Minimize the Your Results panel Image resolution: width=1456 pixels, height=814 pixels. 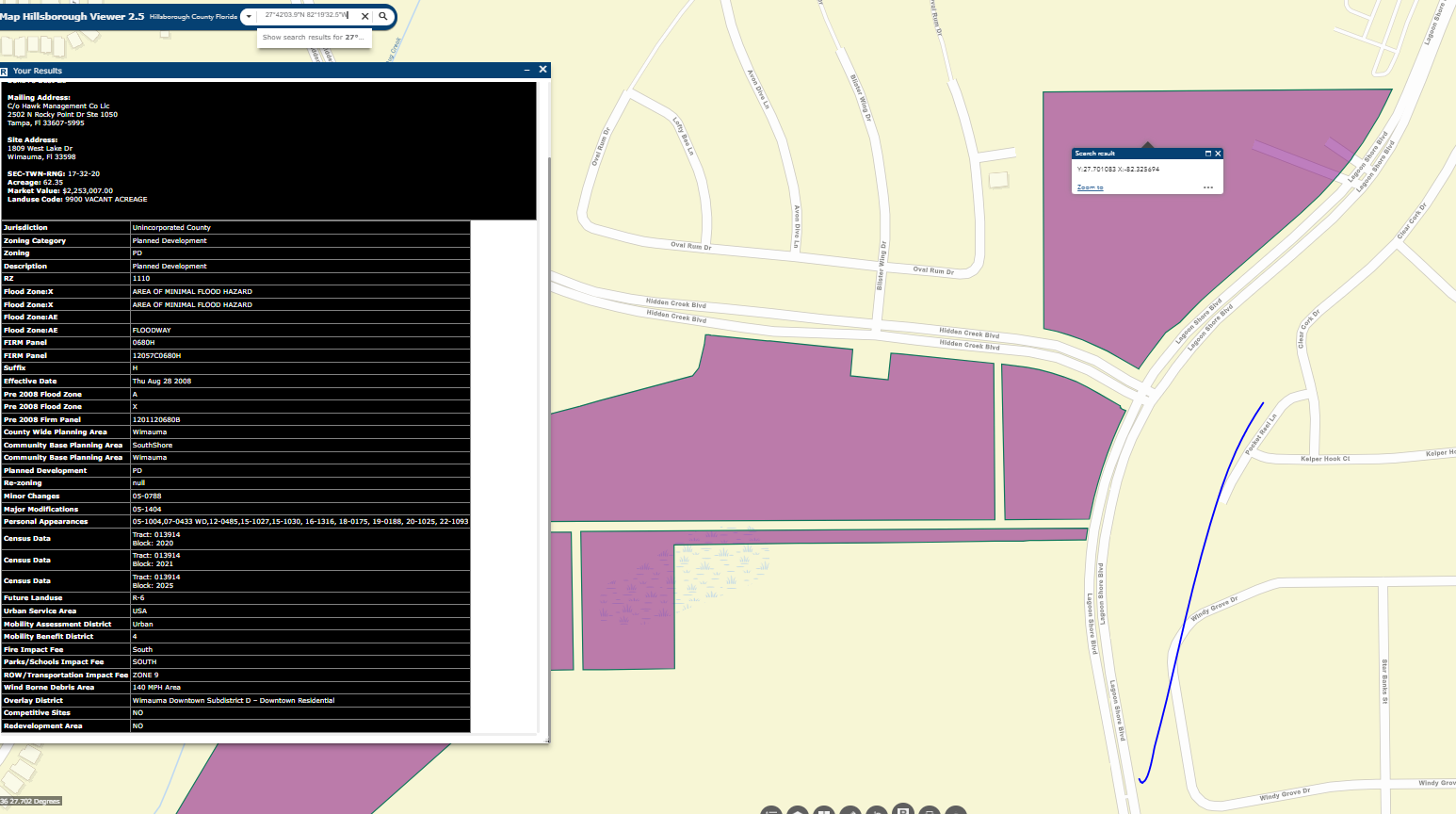(526, 70)
